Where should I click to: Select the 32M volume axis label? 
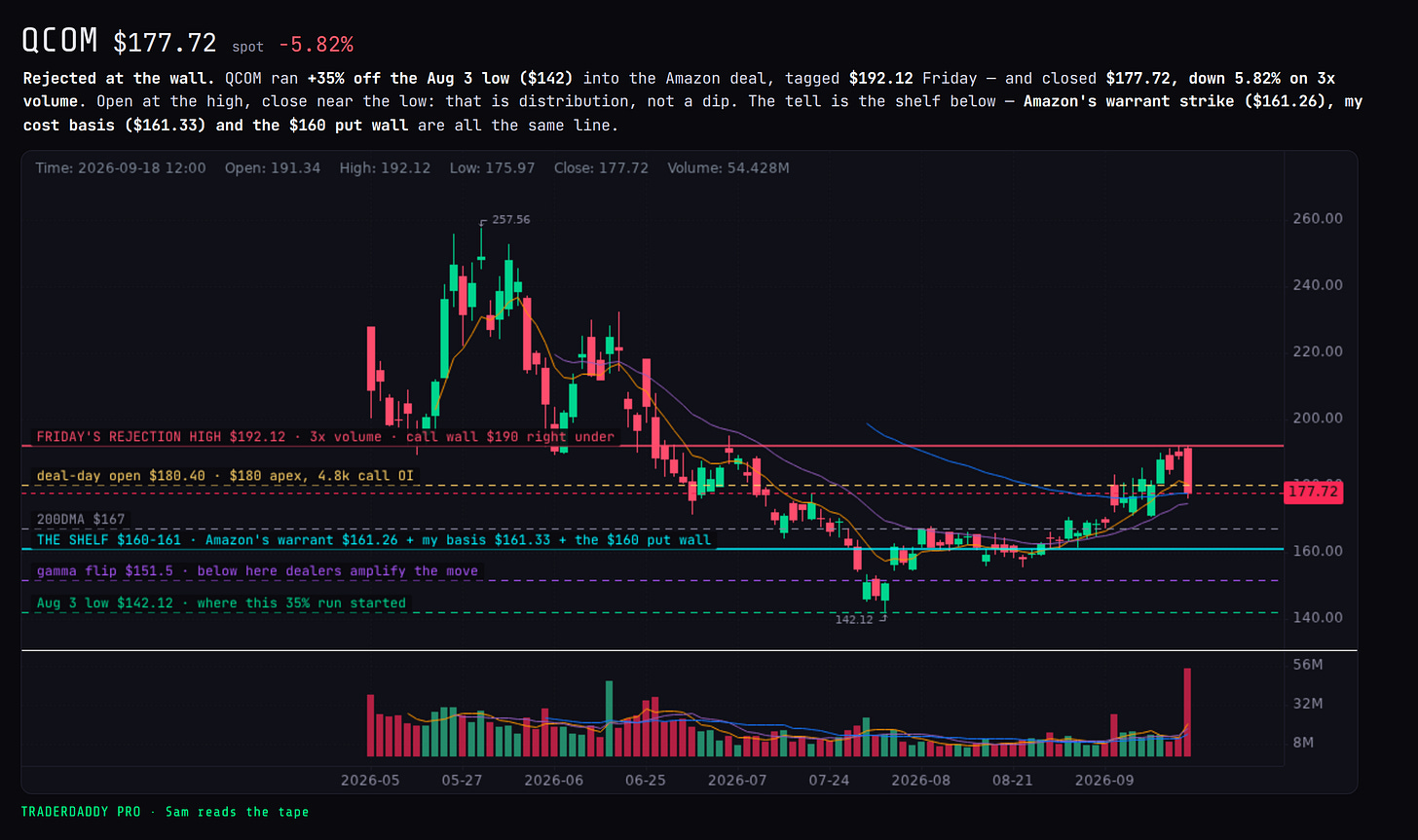click(x=1308, y=703)
